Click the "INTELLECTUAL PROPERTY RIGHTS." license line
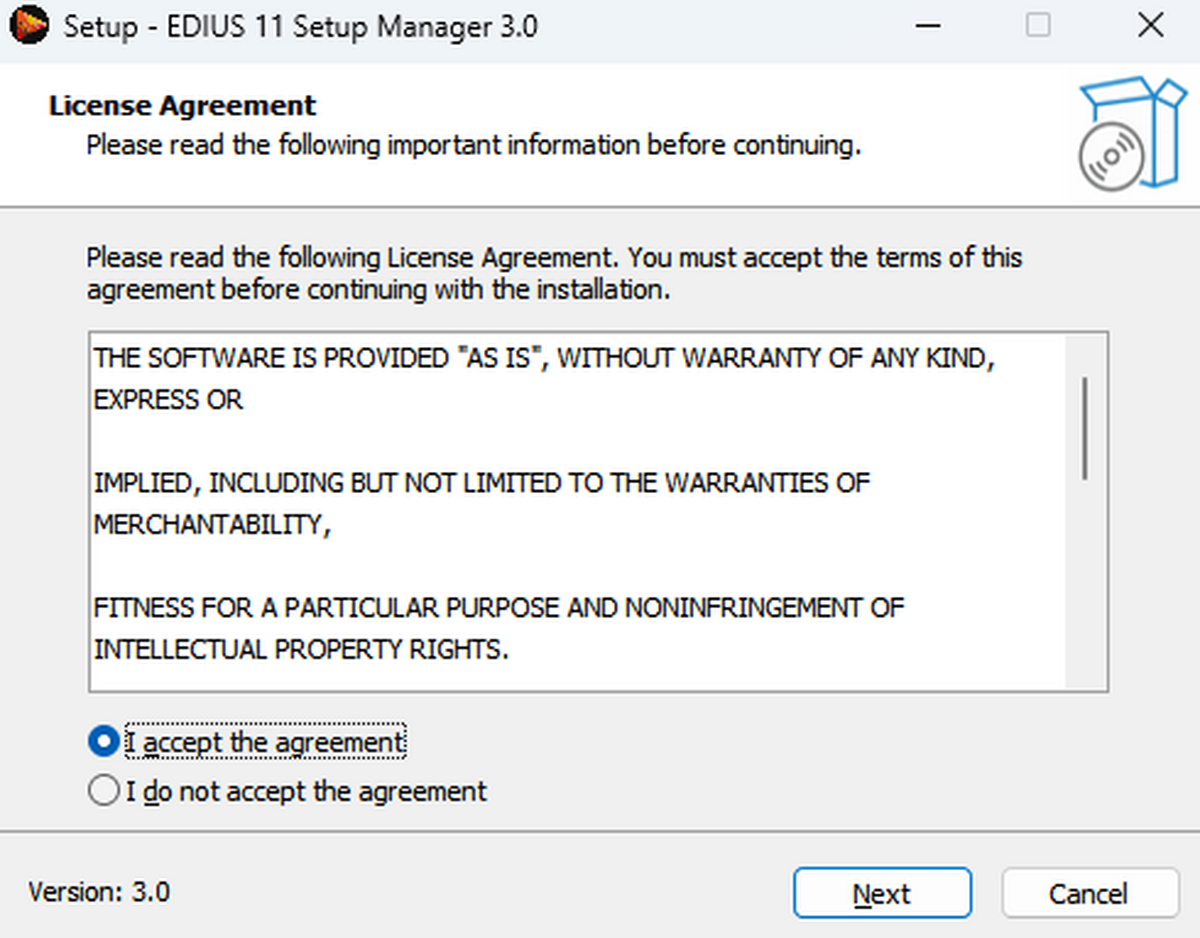This screenshot has height=938, width=1200. point(301,650)
